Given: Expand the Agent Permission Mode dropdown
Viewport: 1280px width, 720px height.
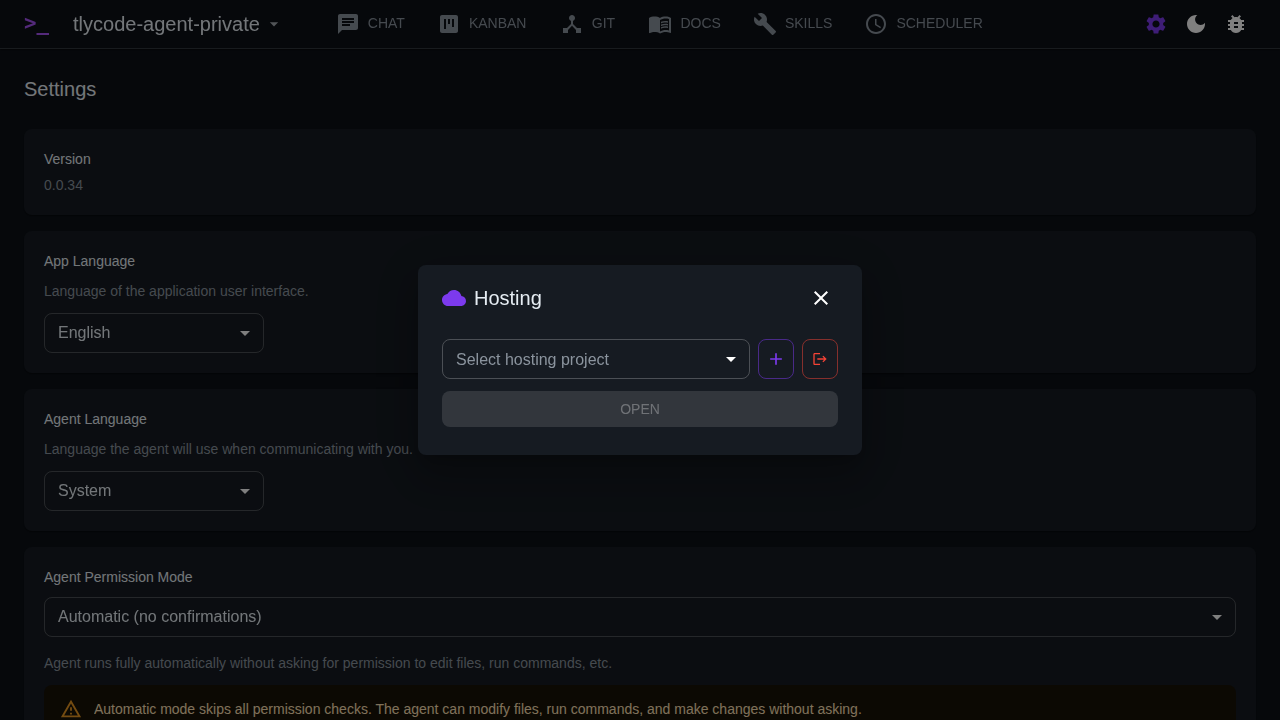Looking at the screenshot, I should pos(640,617).
